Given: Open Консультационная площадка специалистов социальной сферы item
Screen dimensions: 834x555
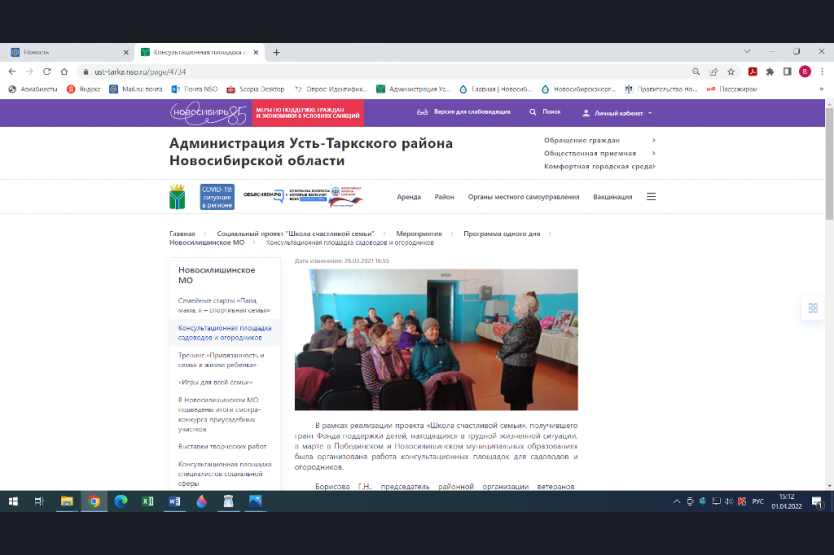Looking at the screenshot, I should 224,474.
